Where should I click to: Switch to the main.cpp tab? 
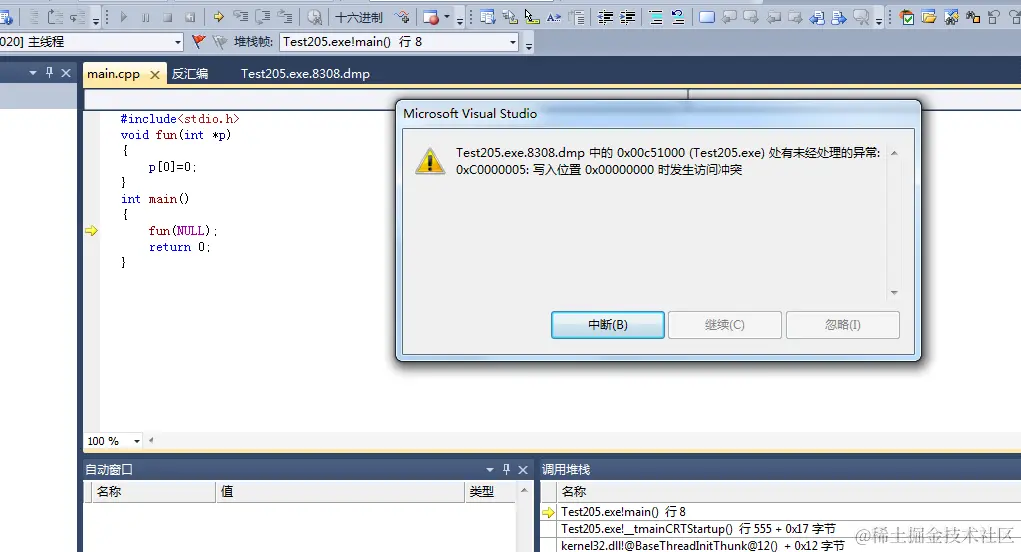[113, 74]
